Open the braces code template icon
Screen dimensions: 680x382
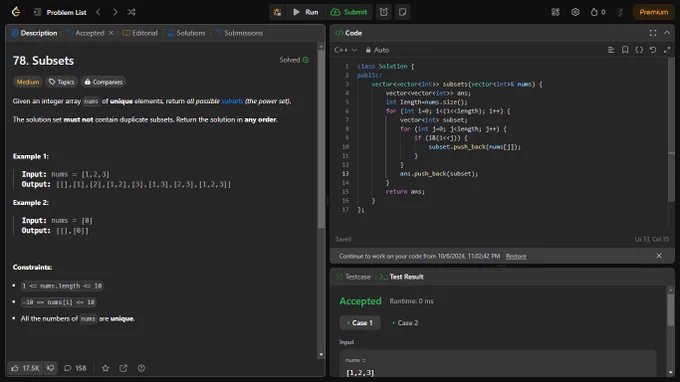tap(639, 50)
